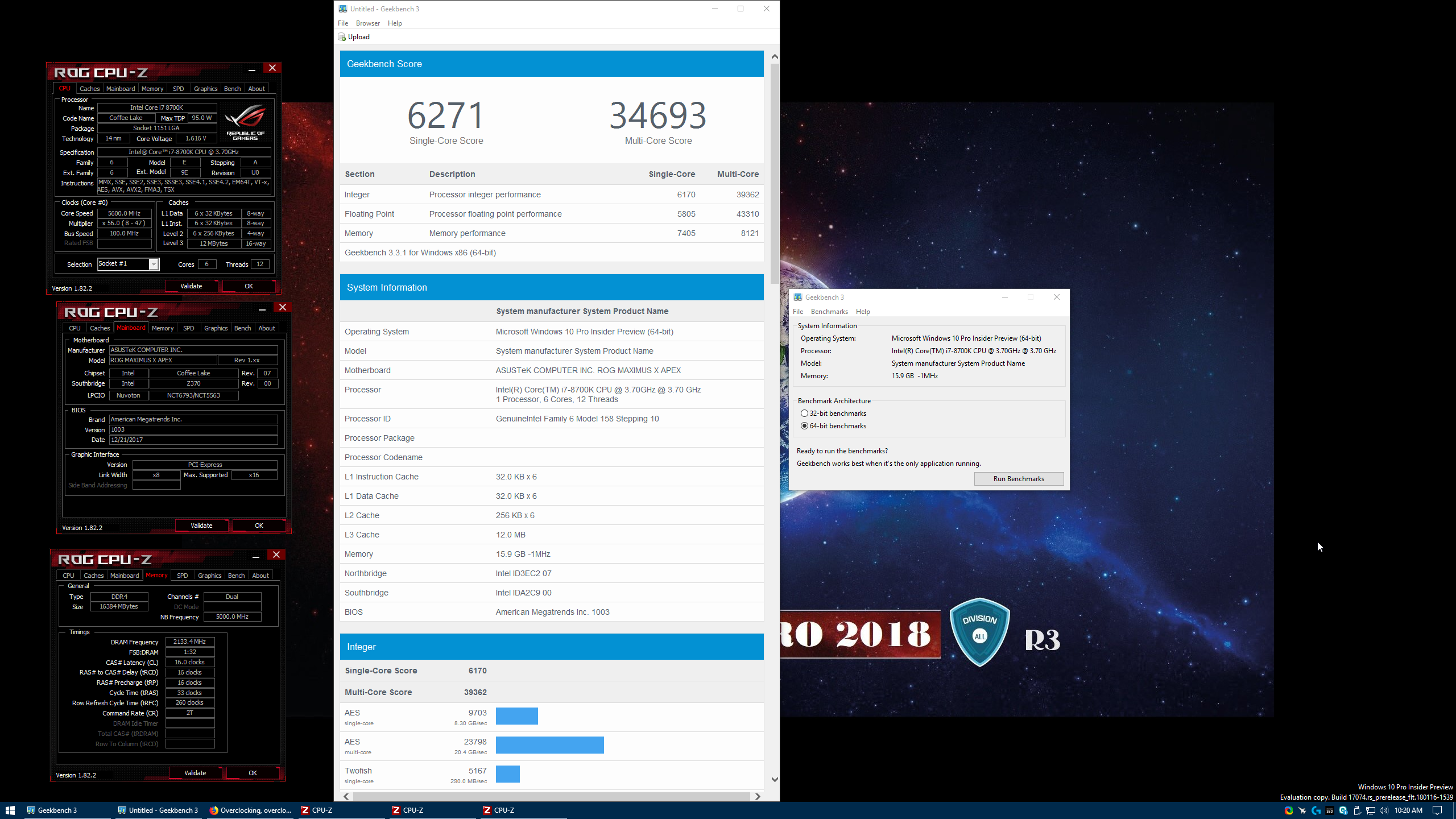1456x819 pixels.
Task: Click the taskbar clock showing 10:20 AM
Action: (1408, 810)
